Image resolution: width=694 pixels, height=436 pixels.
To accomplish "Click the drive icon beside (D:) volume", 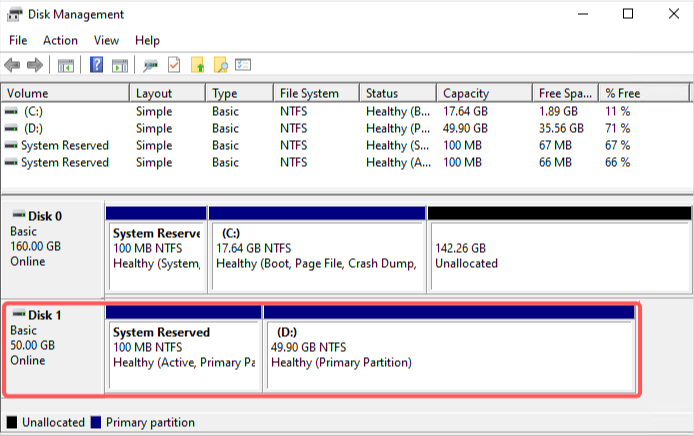I will 11,128.
